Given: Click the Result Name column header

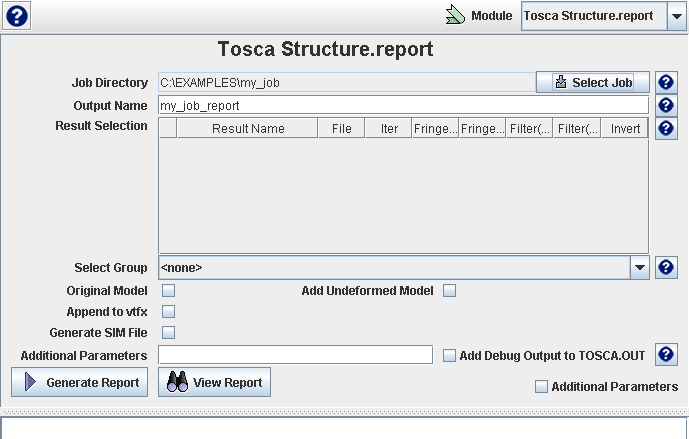Looking at the screenshot, I should tap(248, 128).
